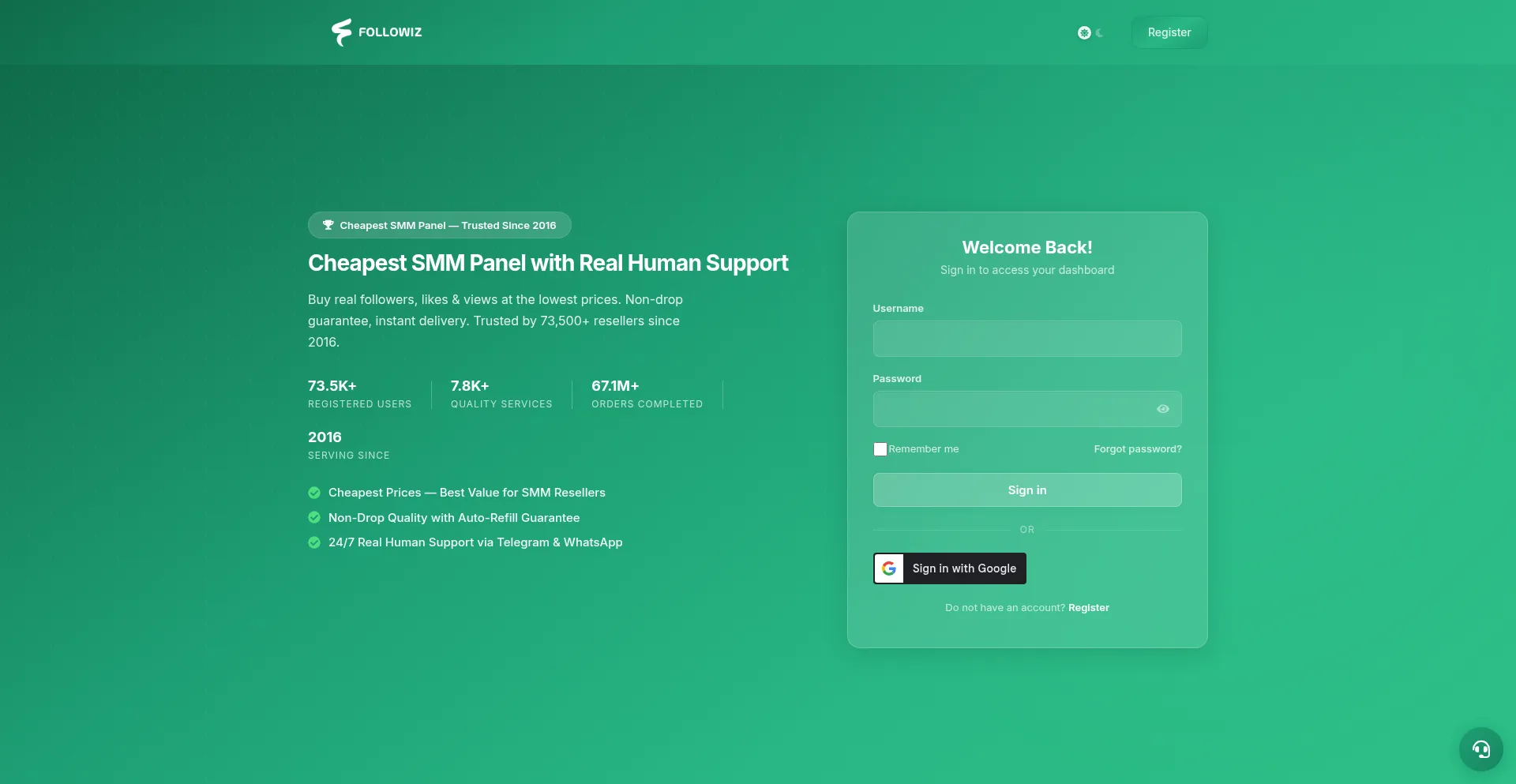
Task: Click the "OR" separator label
Action: point(1027,530)
